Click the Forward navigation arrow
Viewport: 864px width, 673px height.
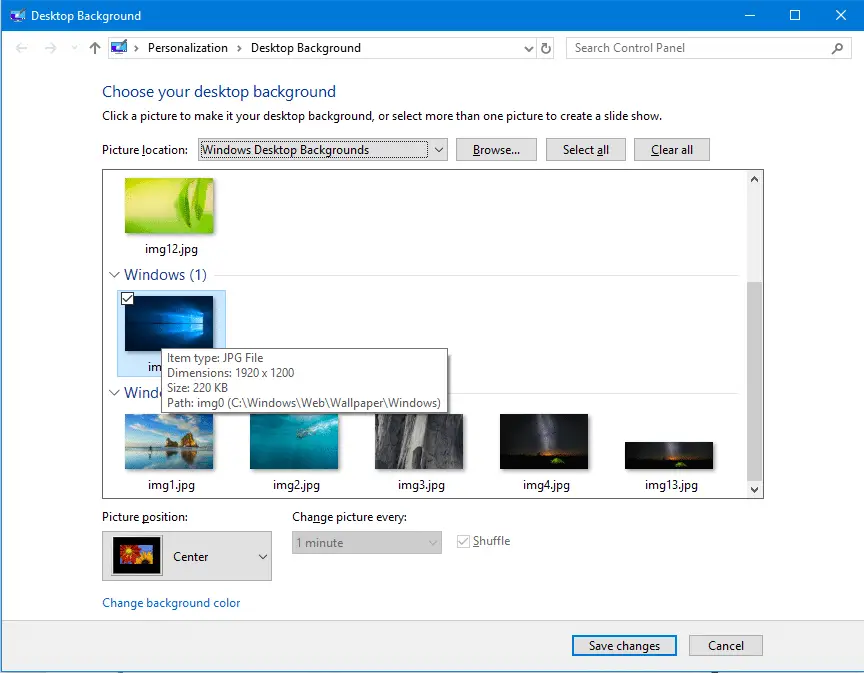pos(51,49)
